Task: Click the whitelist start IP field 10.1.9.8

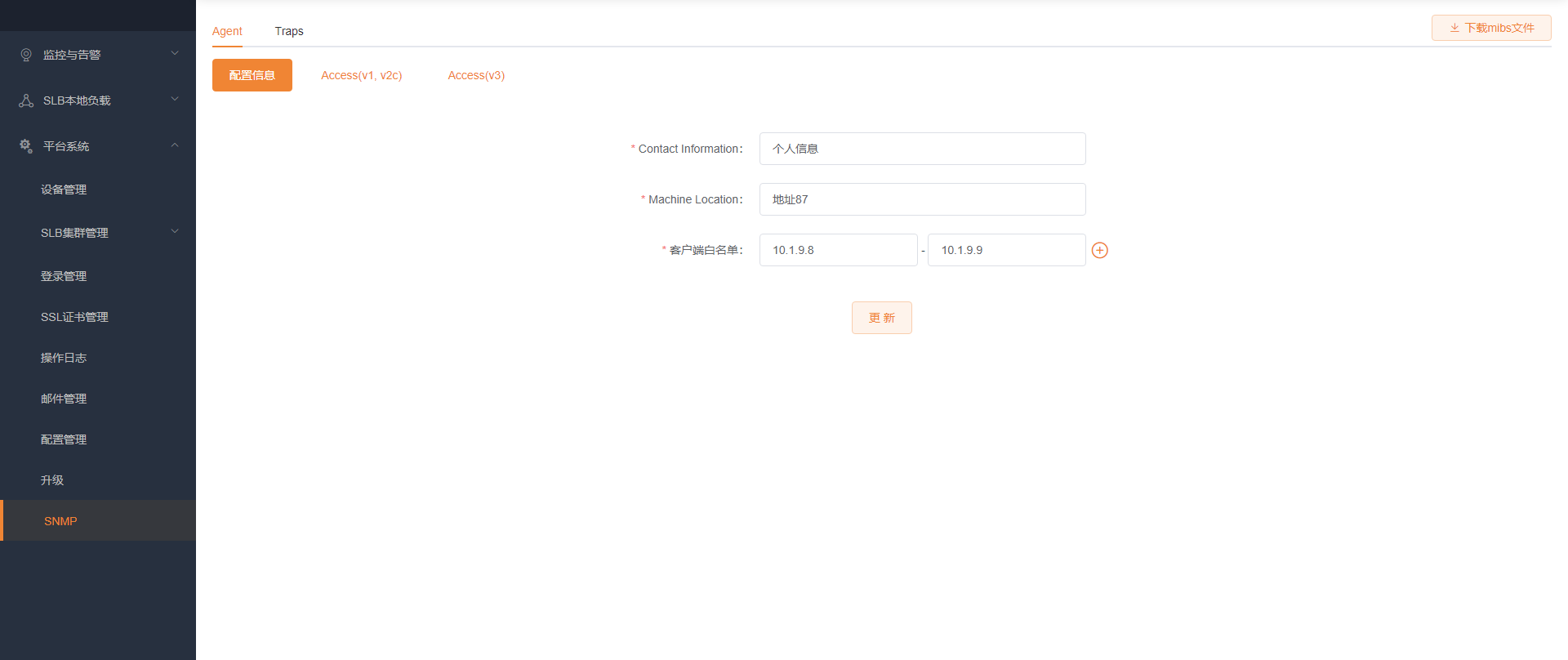Action: (839, 250)
